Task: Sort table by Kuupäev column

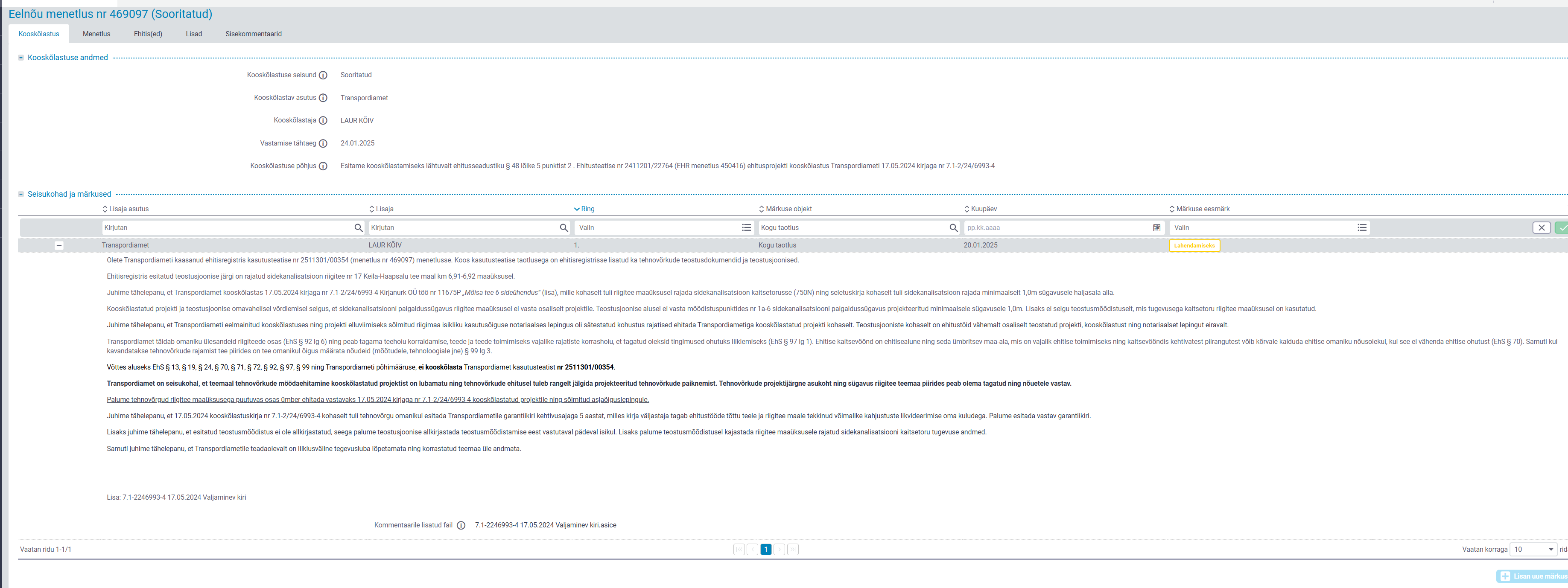Action: tap(981, 209)
